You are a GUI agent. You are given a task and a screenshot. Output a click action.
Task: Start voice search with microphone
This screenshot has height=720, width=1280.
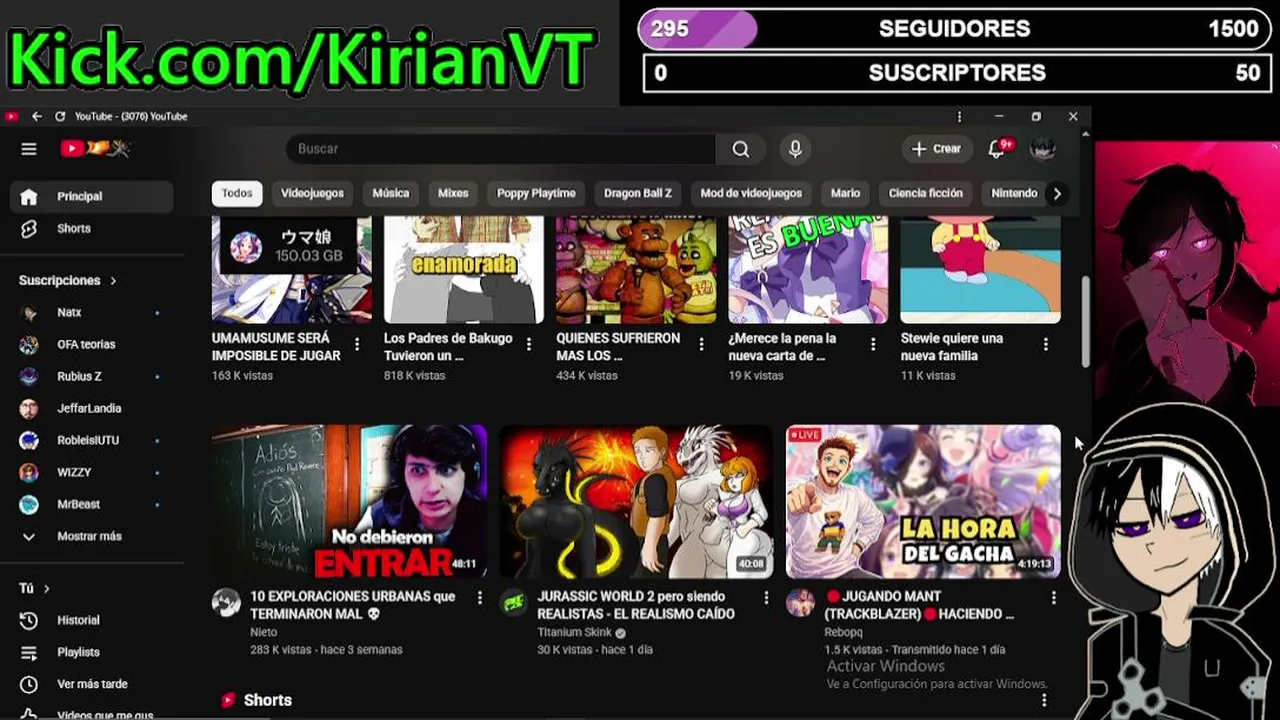point(795,149)
